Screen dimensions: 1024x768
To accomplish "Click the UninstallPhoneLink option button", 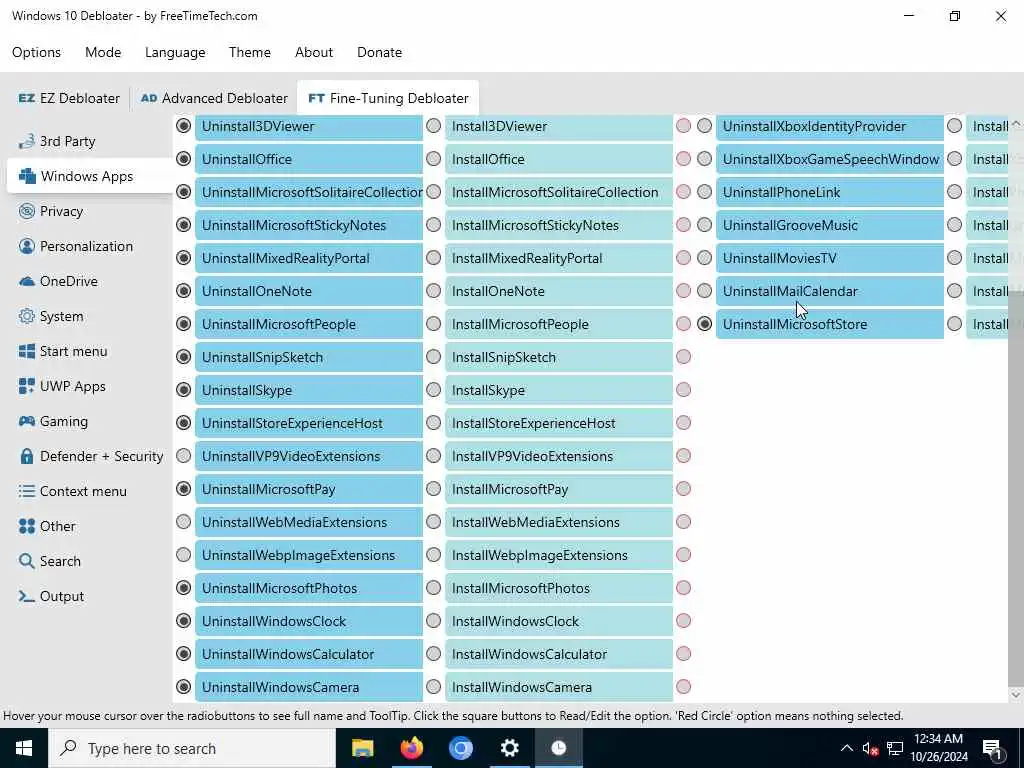I will coord(829,193).
